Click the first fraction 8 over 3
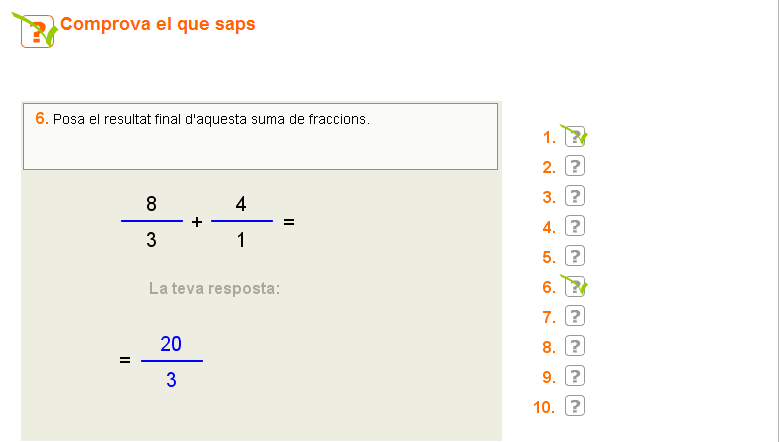 point(152,221)
